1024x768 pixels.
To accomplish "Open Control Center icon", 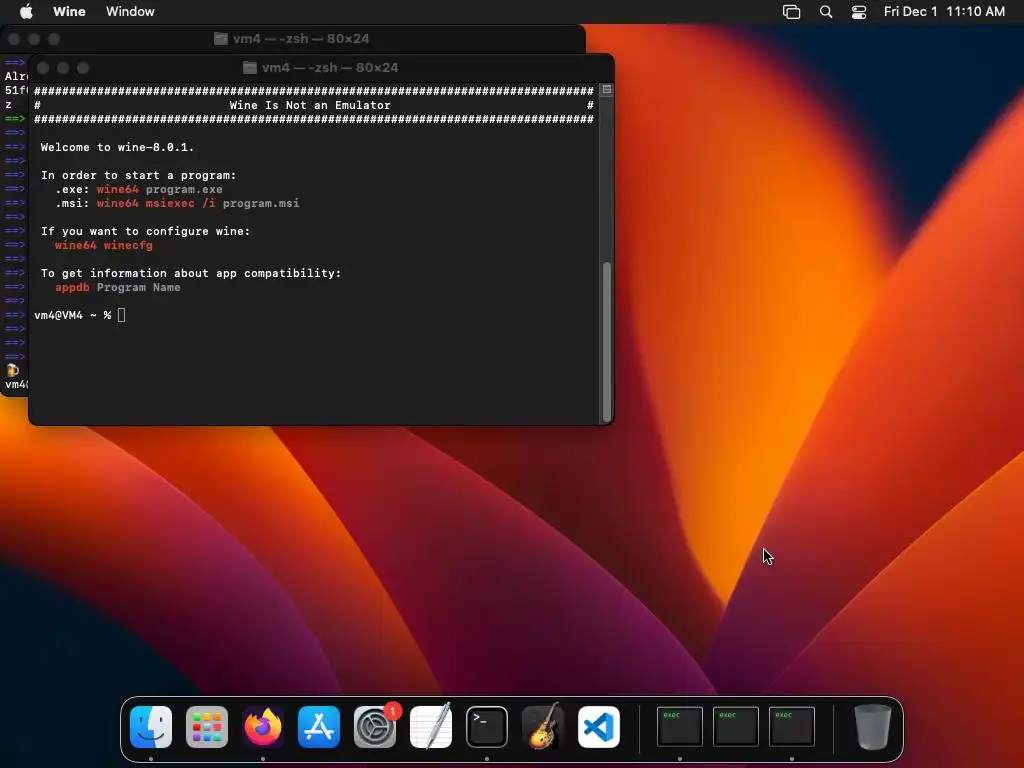I will tap(859, 12).
